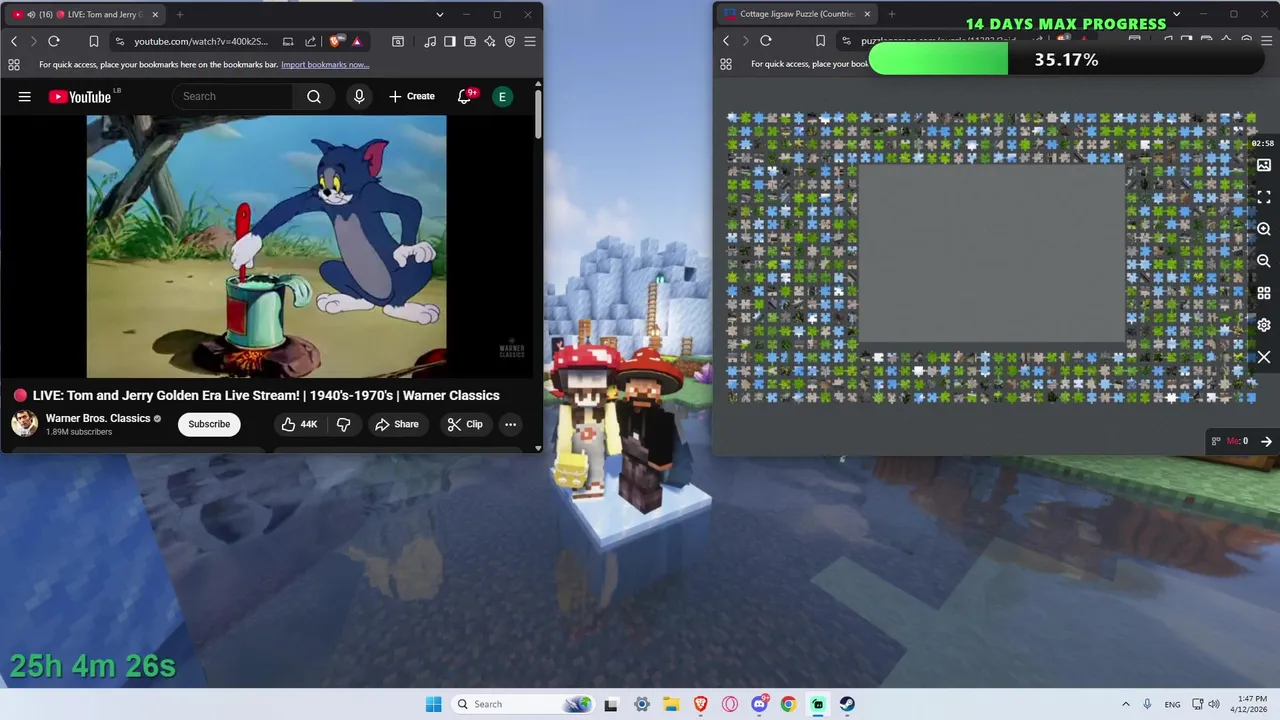The height and width of the screenshot is (720, 1280).
Task: Open the account avatar labeled E
Action: pyautogui.click(x=502, y=96)
